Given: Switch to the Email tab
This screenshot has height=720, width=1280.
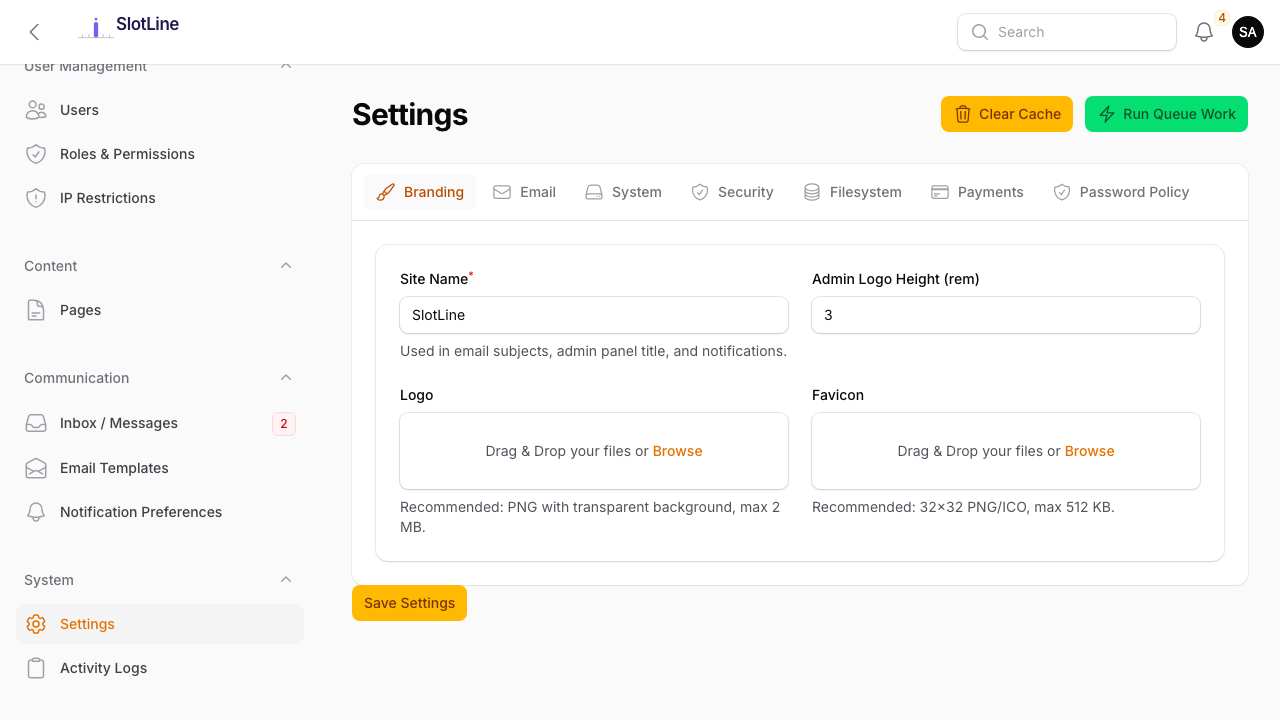Looking at the screenshot, I should pos(524,192).
